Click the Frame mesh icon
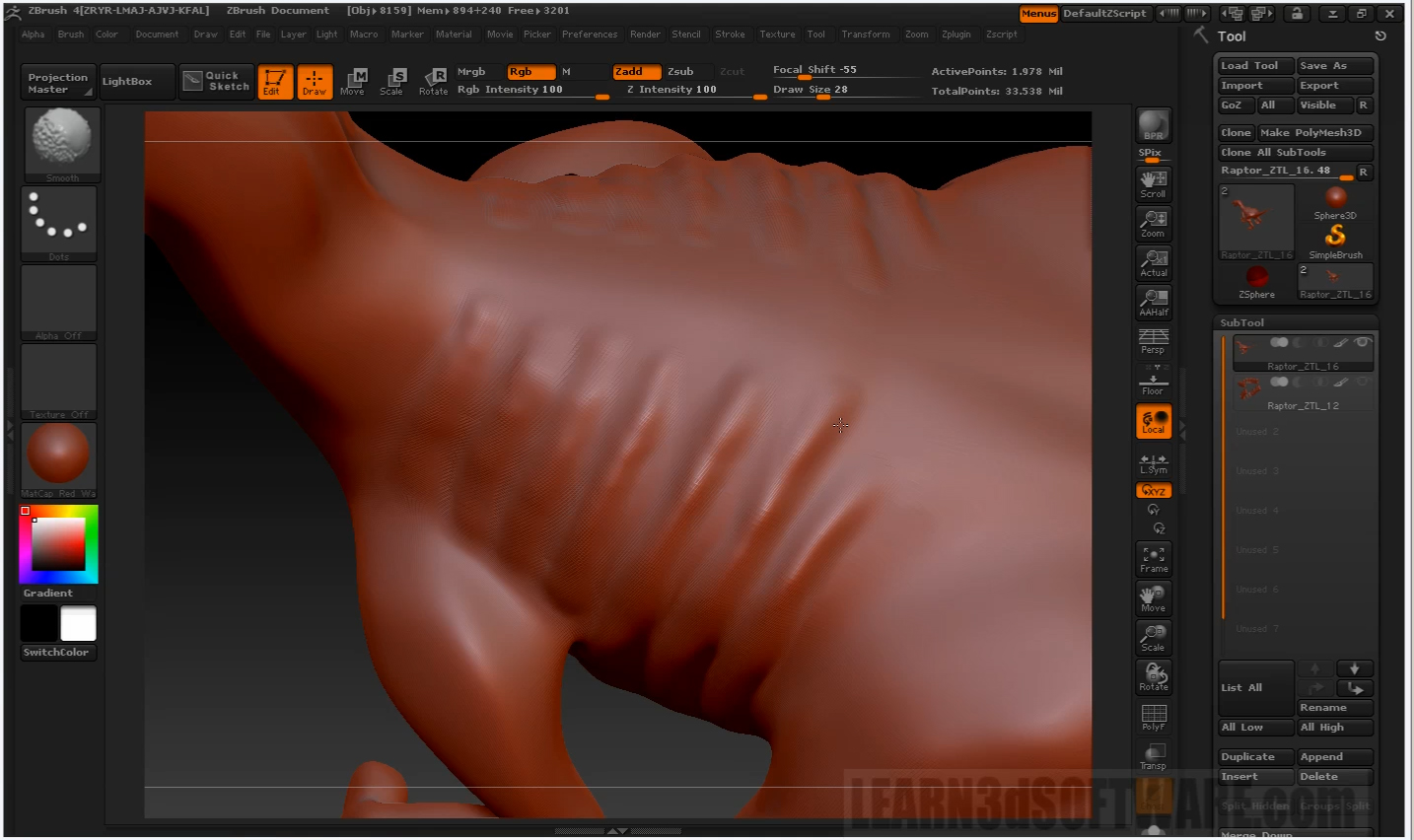Viewport: 1414px width, 840px height. [x=1153, y=559]
